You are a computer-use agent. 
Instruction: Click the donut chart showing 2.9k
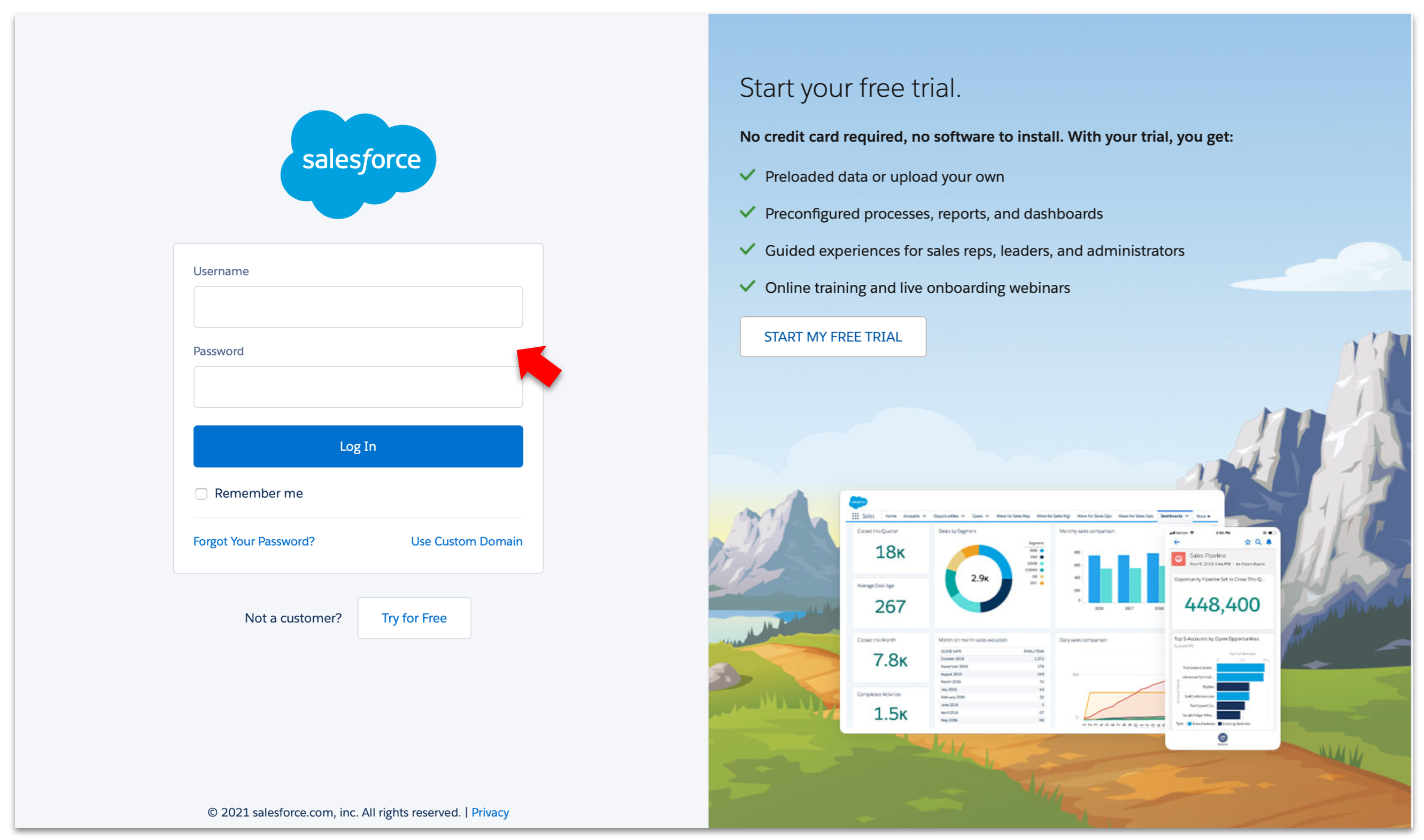(978, 579)
